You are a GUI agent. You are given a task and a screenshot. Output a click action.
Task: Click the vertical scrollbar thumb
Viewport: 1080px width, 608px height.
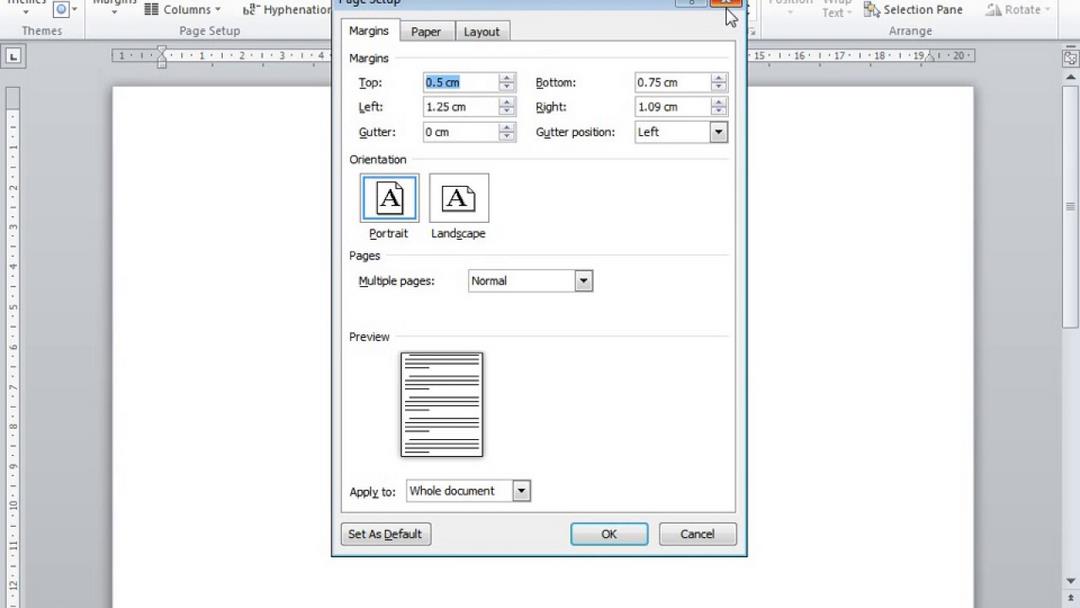[1070, 206]
